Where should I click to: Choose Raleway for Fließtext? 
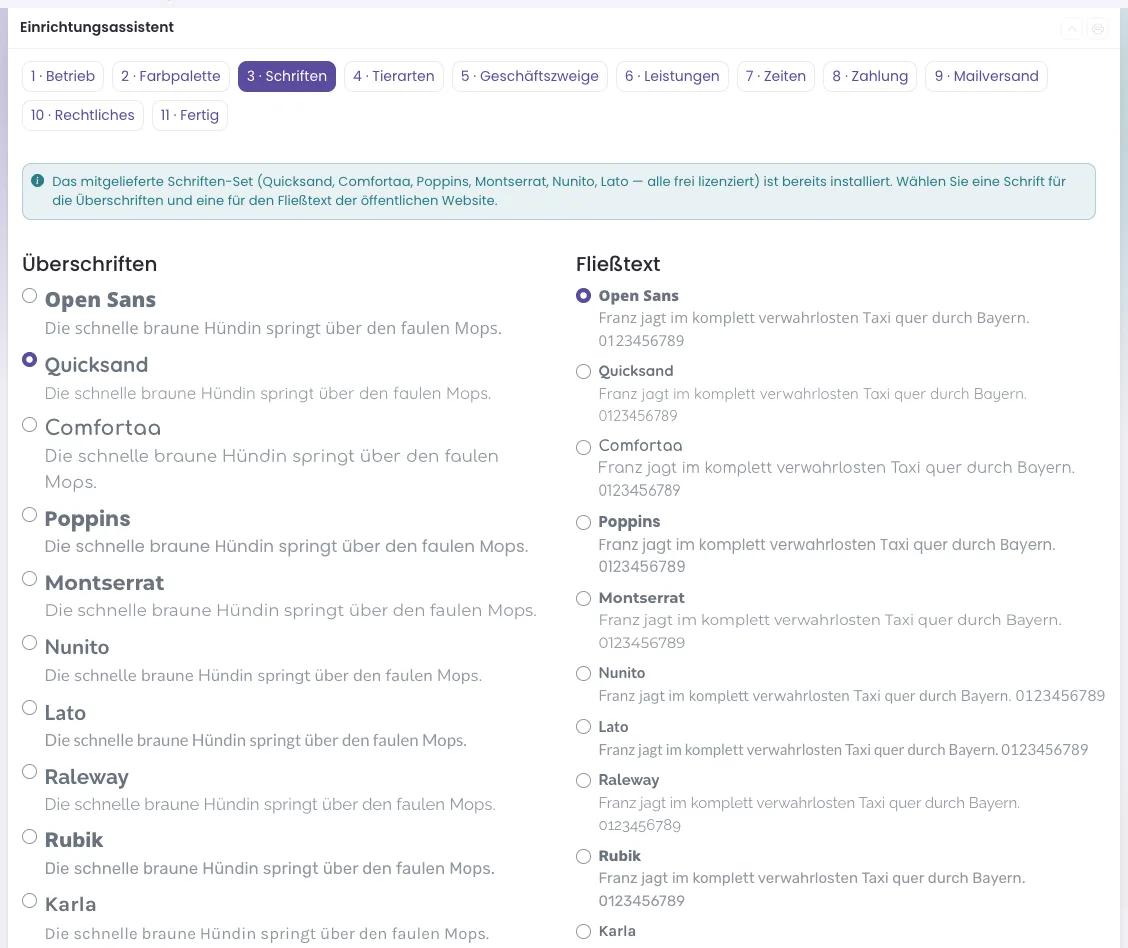tap(583, 780)
